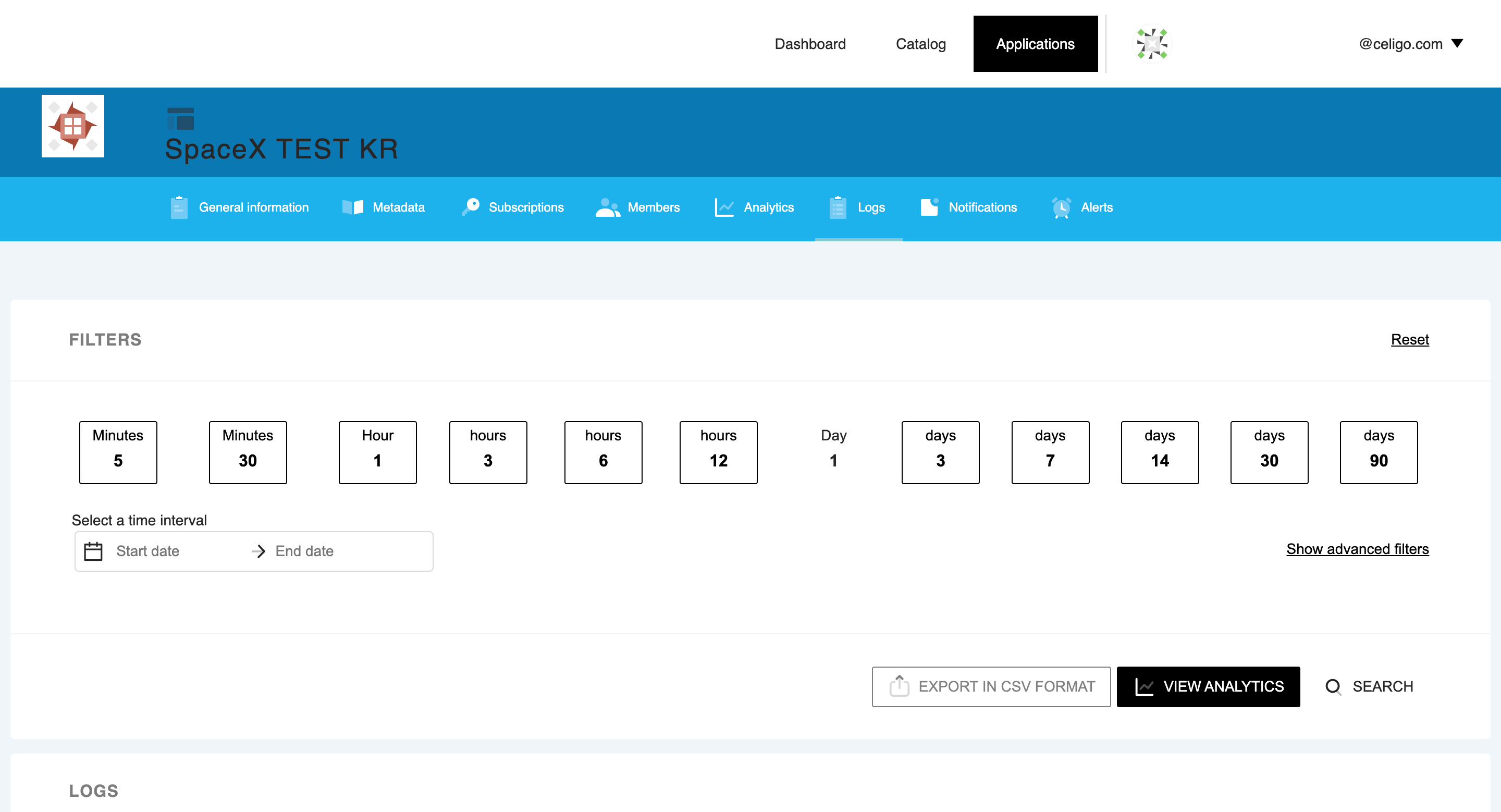This screenshot has height=812, width=1501.
Task: Open the Catalog menu item
Action: click(920, 44)
